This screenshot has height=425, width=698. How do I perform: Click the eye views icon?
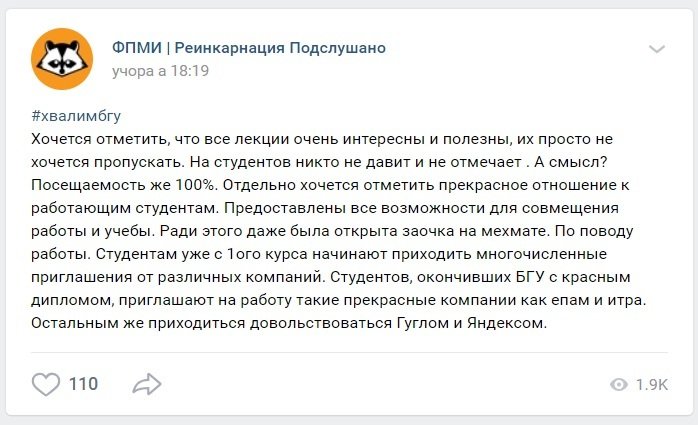pyautogui.click(x=618, y=385)
